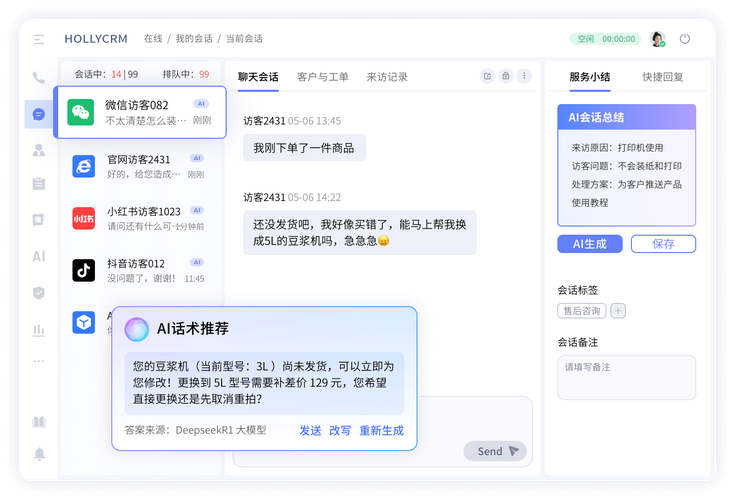Click the 当前会话 breadcrumb
735x500 pixels.
244,39
